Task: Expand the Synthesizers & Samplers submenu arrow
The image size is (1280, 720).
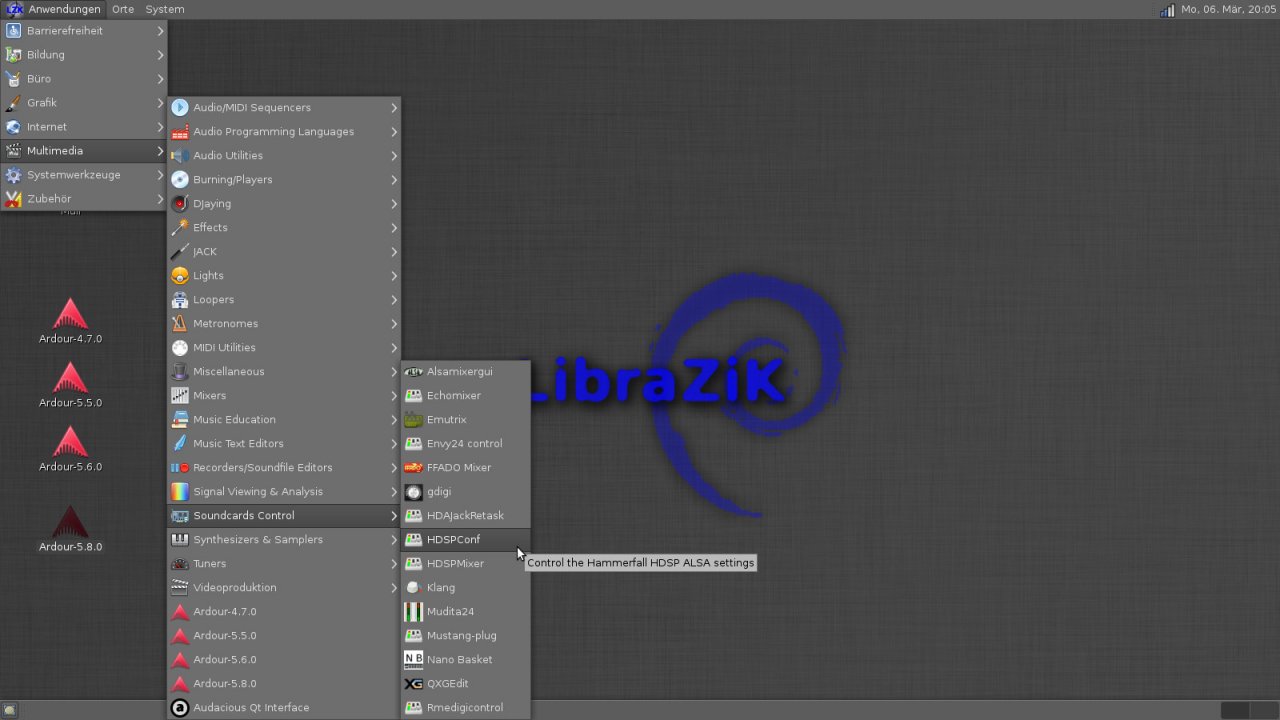Action: pos(394,539)
